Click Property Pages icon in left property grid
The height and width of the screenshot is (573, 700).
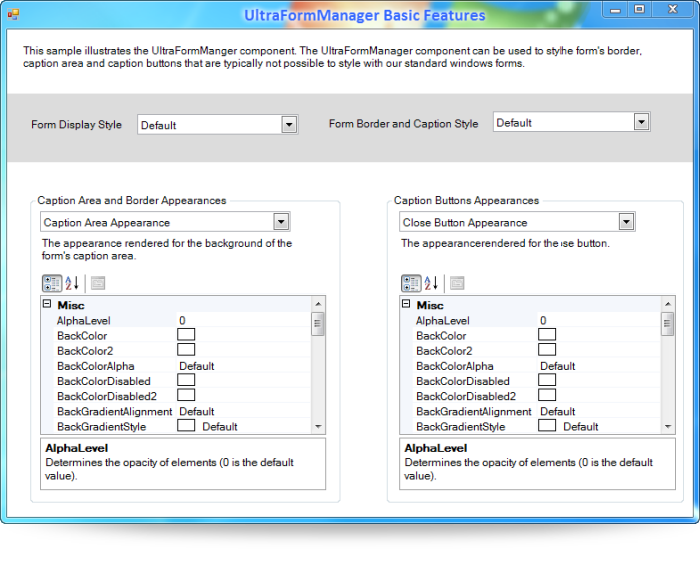click(98, 283)
